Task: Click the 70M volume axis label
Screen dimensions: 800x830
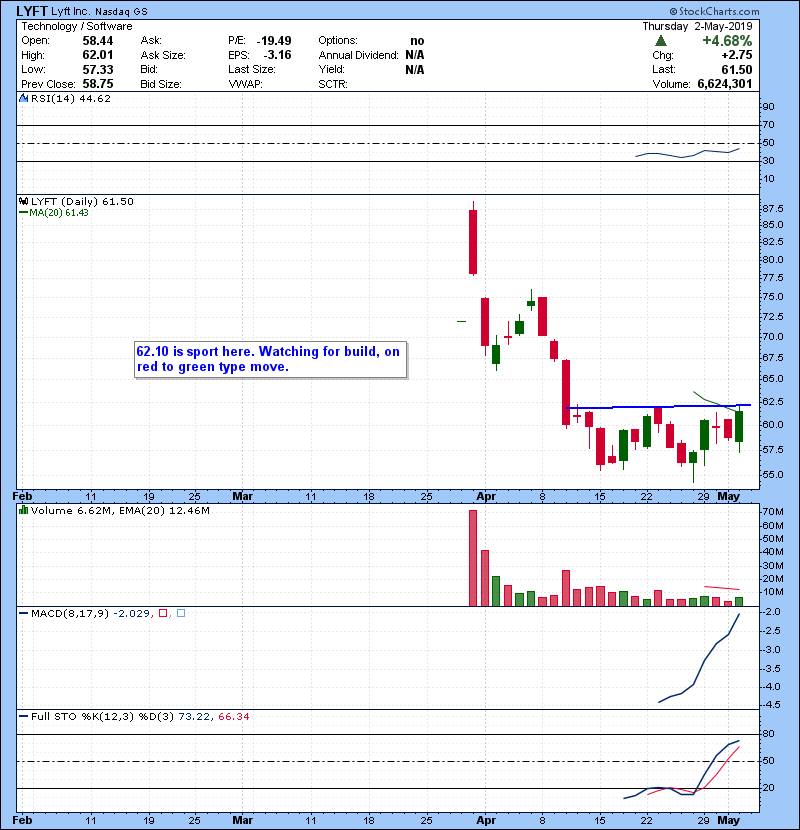Action: pos(772,512)
